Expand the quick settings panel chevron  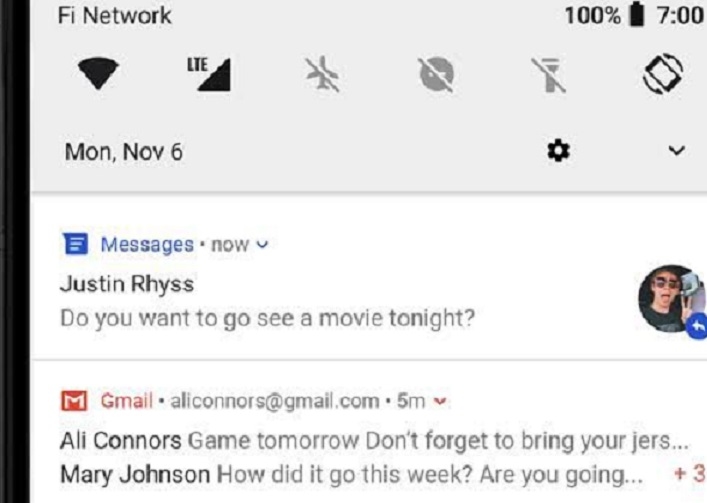point(676,152)
